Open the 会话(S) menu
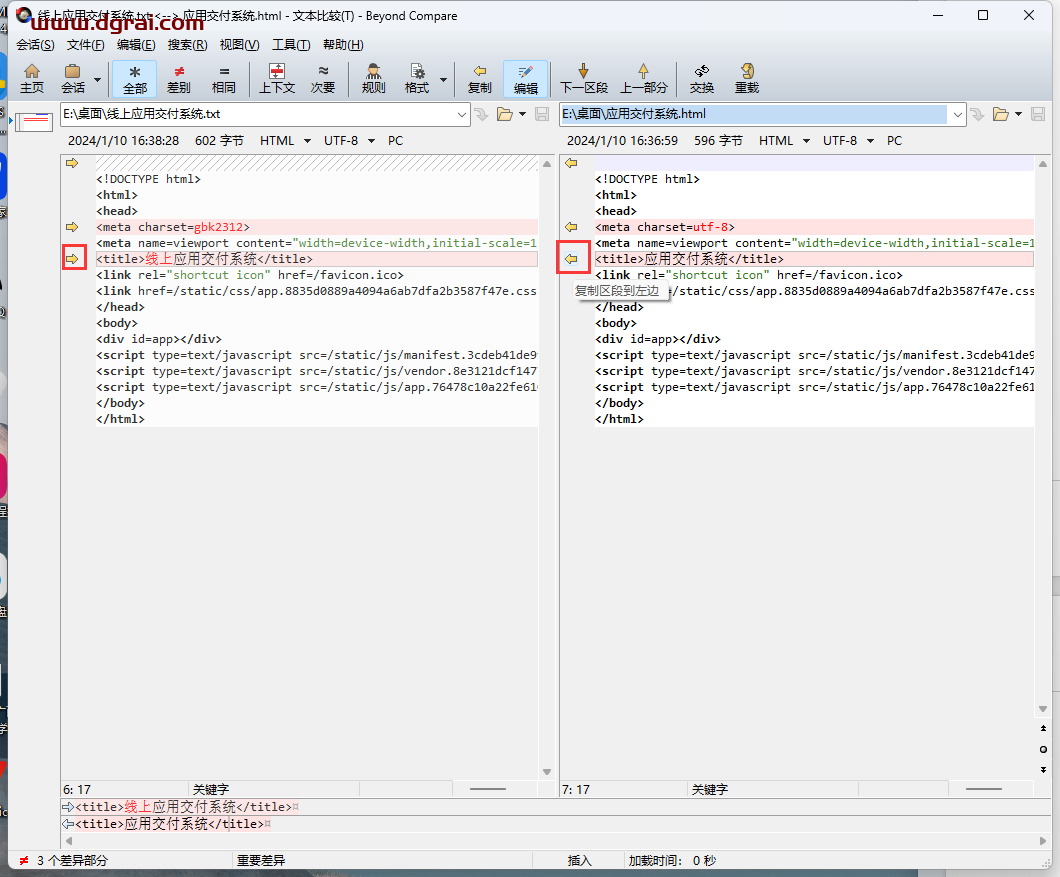The width and height of the screenshot is (1060, 877). coord(35,45)
